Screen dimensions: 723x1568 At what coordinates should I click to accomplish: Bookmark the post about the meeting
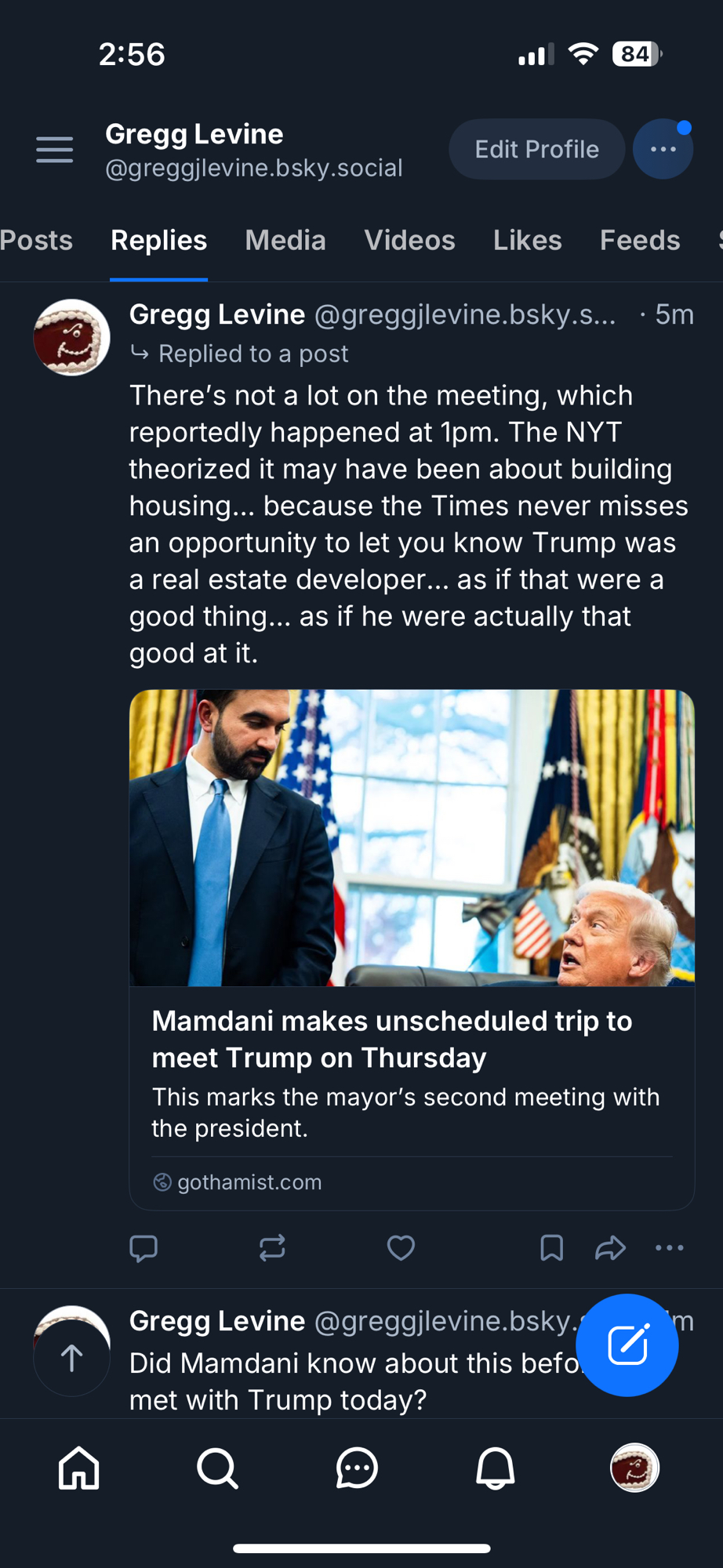point(551,1247)
